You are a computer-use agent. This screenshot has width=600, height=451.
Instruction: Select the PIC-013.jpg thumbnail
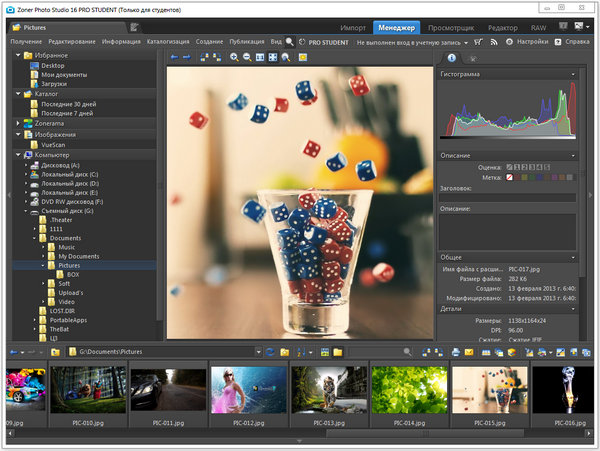coord(329,391)
